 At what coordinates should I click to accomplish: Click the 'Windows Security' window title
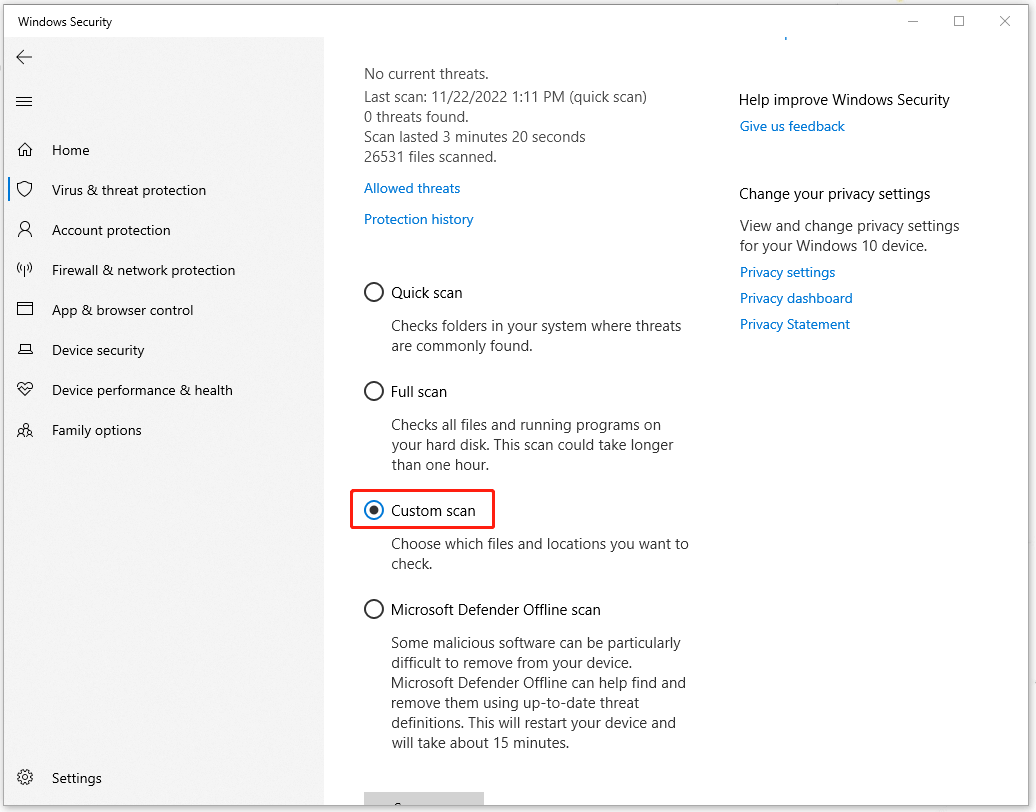click(x=65, y=22)
